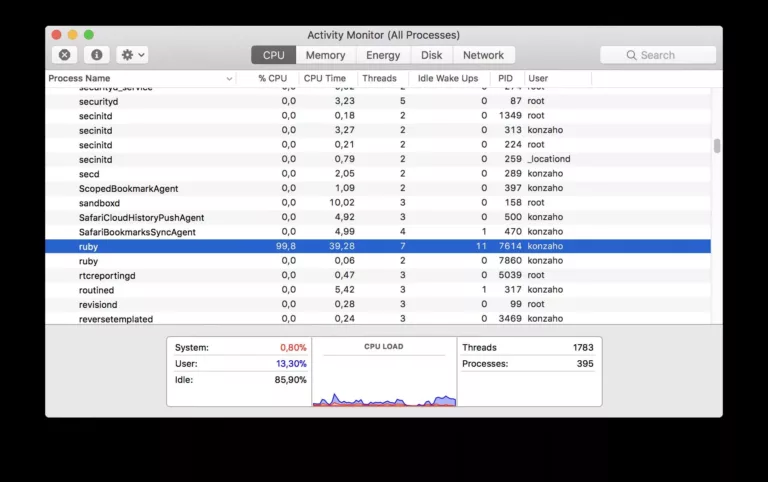Screen dimensions: 768x482
Task: Open the process Info inspector button
Action: pos(96,55)
